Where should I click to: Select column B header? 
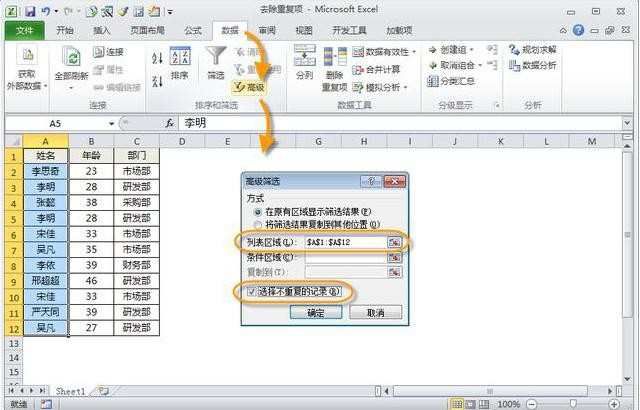(91, 141)
